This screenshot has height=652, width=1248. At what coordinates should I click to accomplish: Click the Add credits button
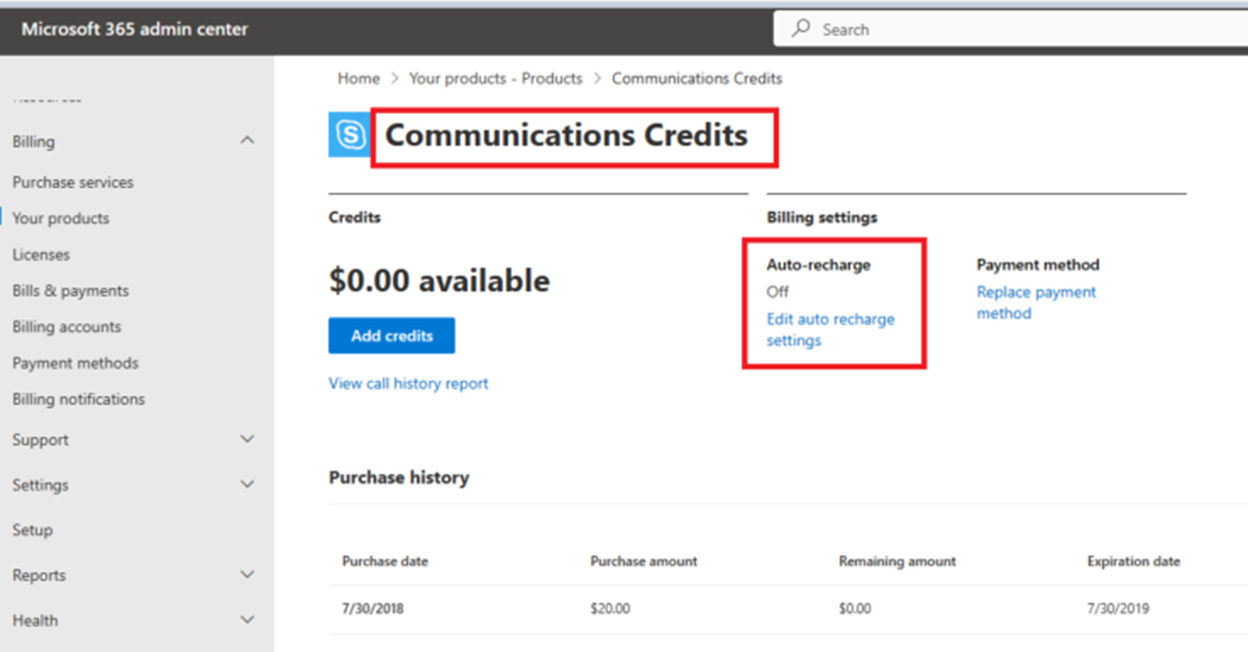391,336
